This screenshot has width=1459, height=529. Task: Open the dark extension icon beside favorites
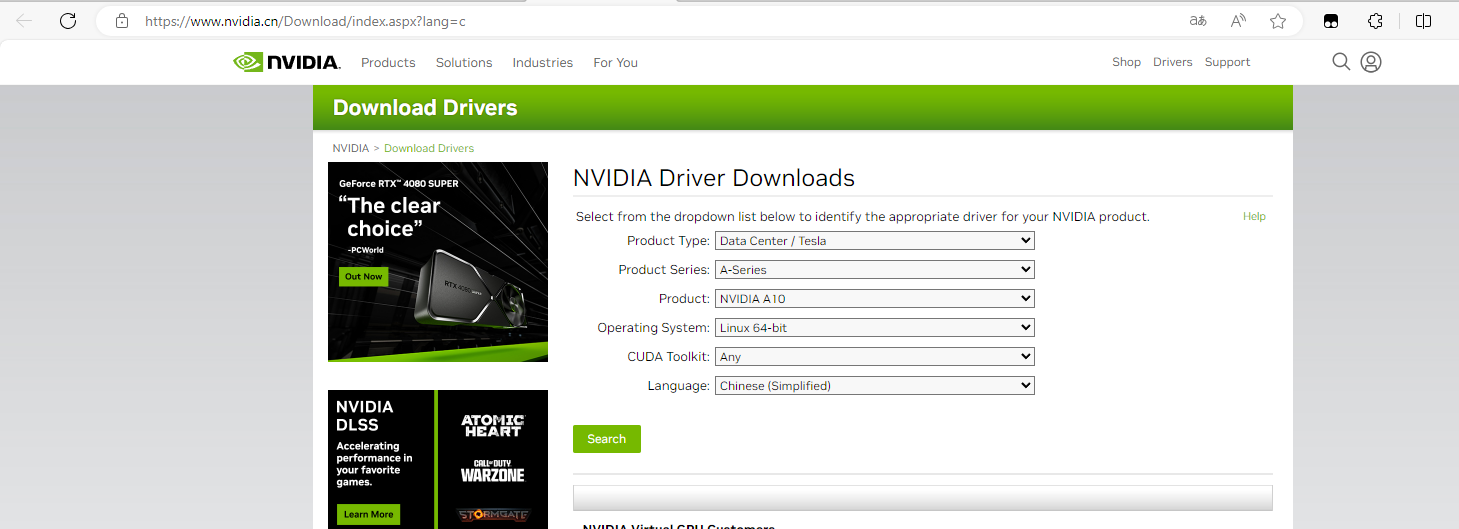coord(1331,20)
